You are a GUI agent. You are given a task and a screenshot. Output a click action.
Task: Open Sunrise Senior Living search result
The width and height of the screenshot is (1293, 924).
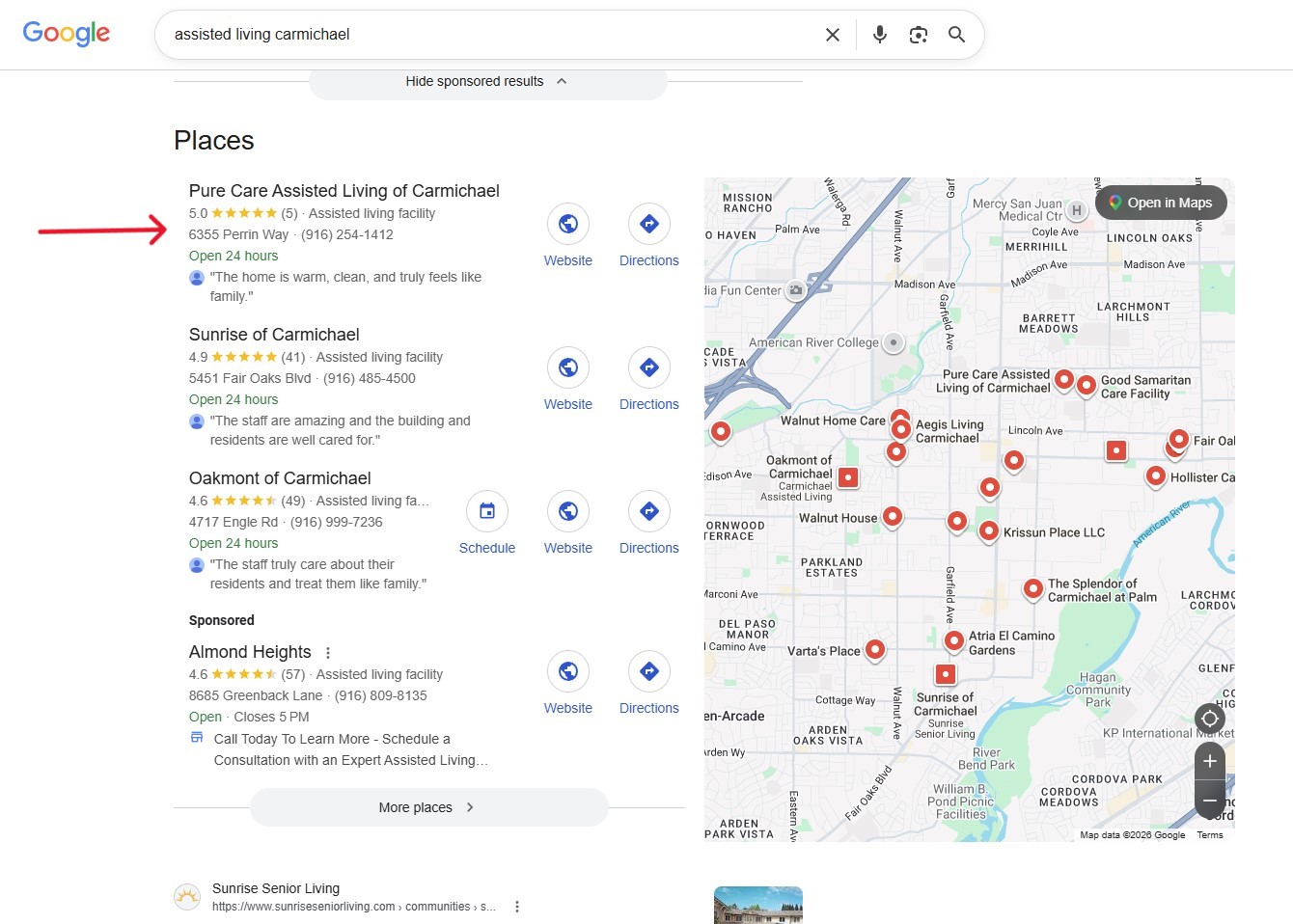(x=276, y=888)
